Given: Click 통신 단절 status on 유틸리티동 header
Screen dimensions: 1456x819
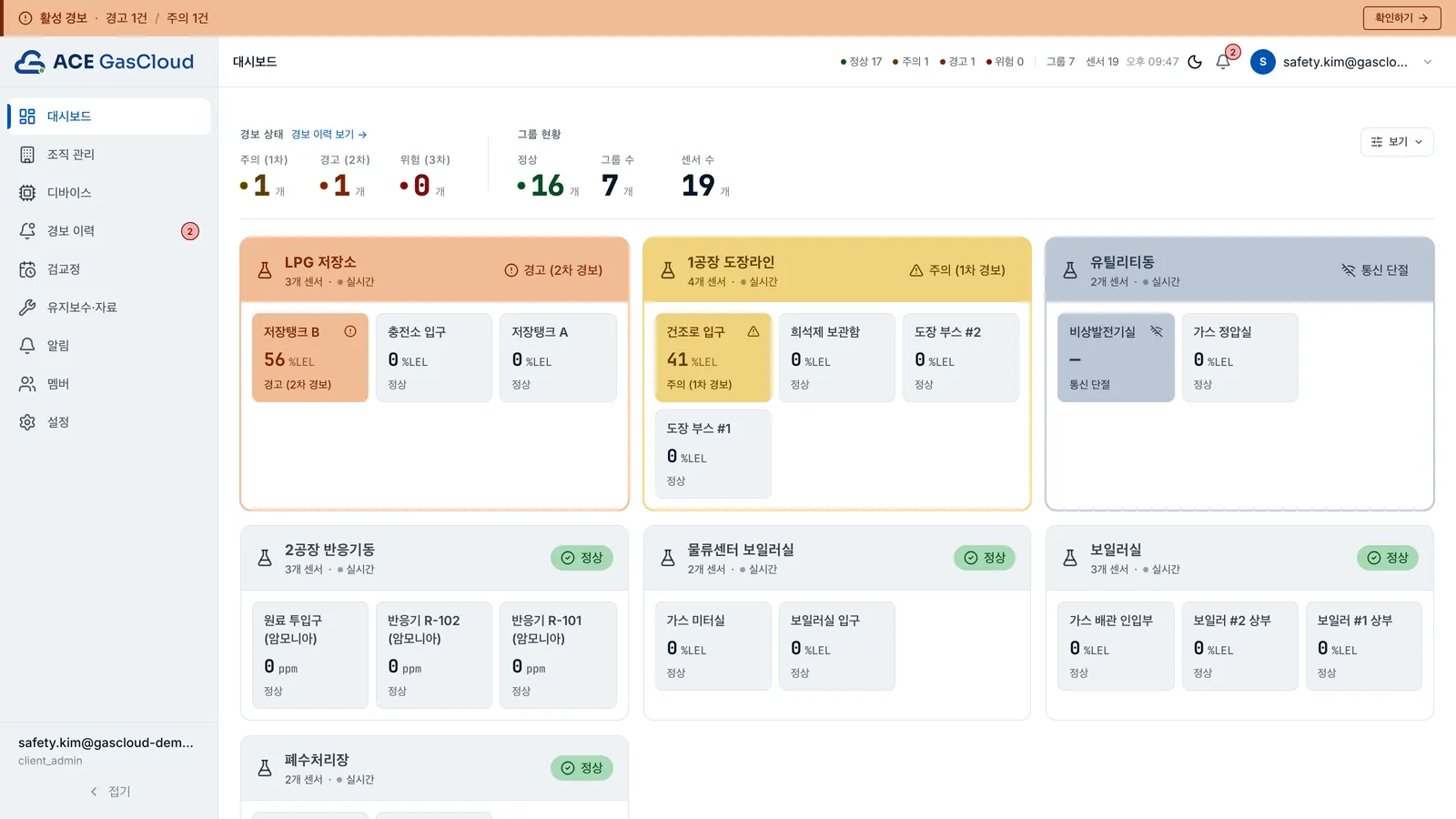Looking at the screenshot, I should 1375,270.
